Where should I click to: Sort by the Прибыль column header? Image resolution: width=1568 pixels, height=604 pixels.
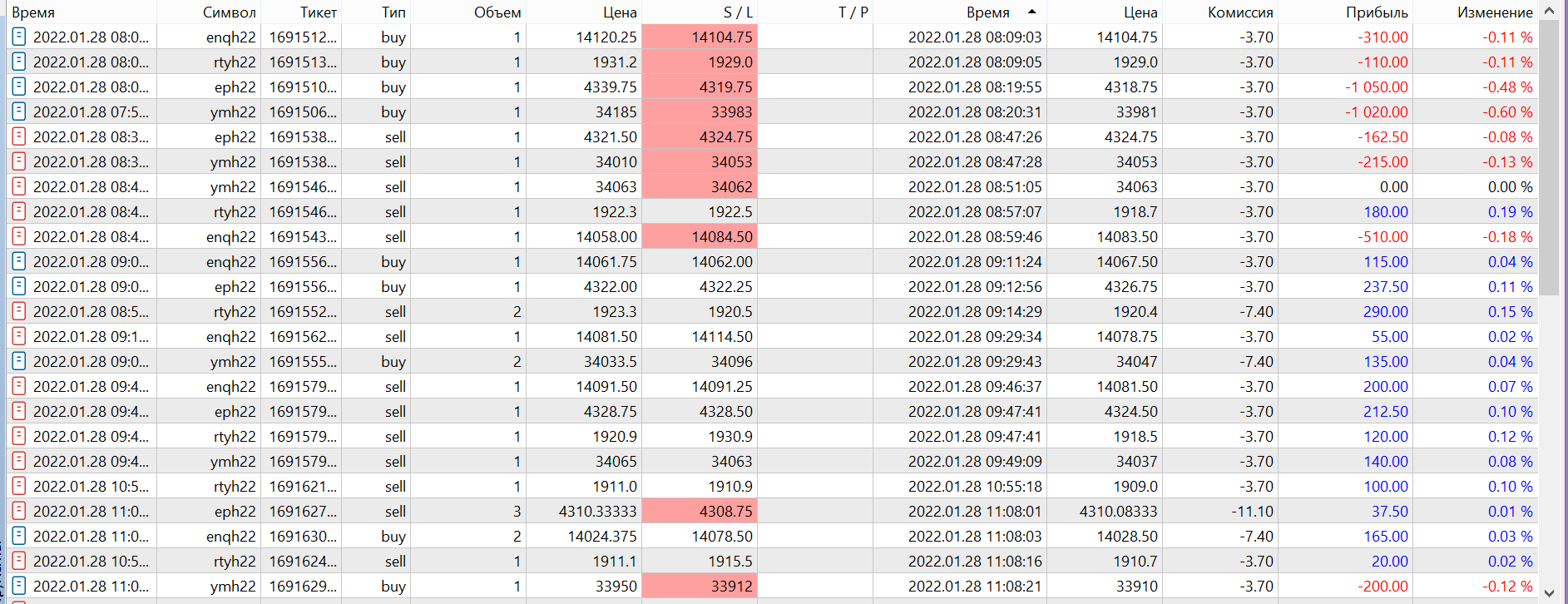pyautogui.click(x=1377, y=12)
